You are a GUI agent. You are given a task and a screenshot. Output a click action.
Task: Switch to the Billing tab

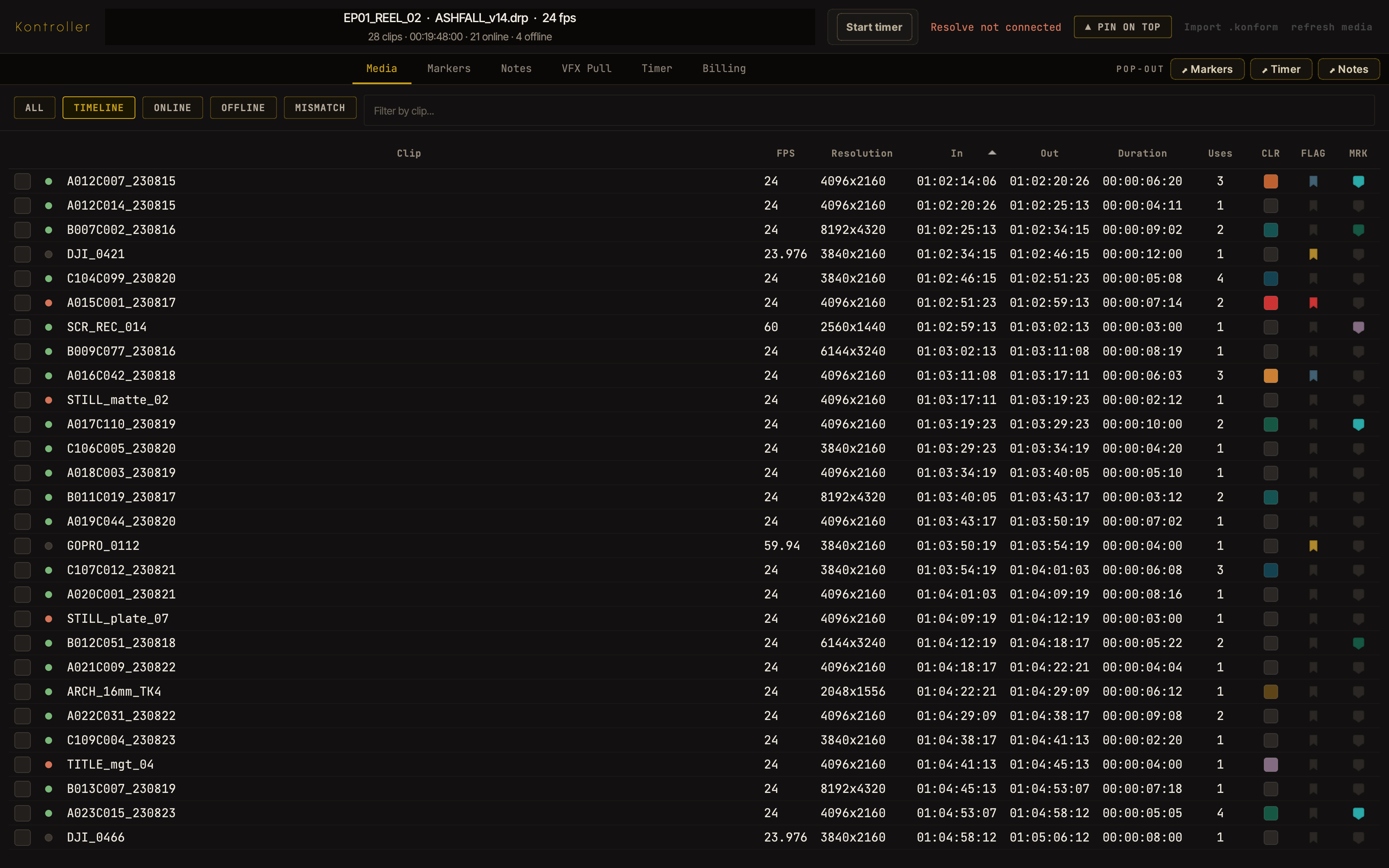(724, 68)
